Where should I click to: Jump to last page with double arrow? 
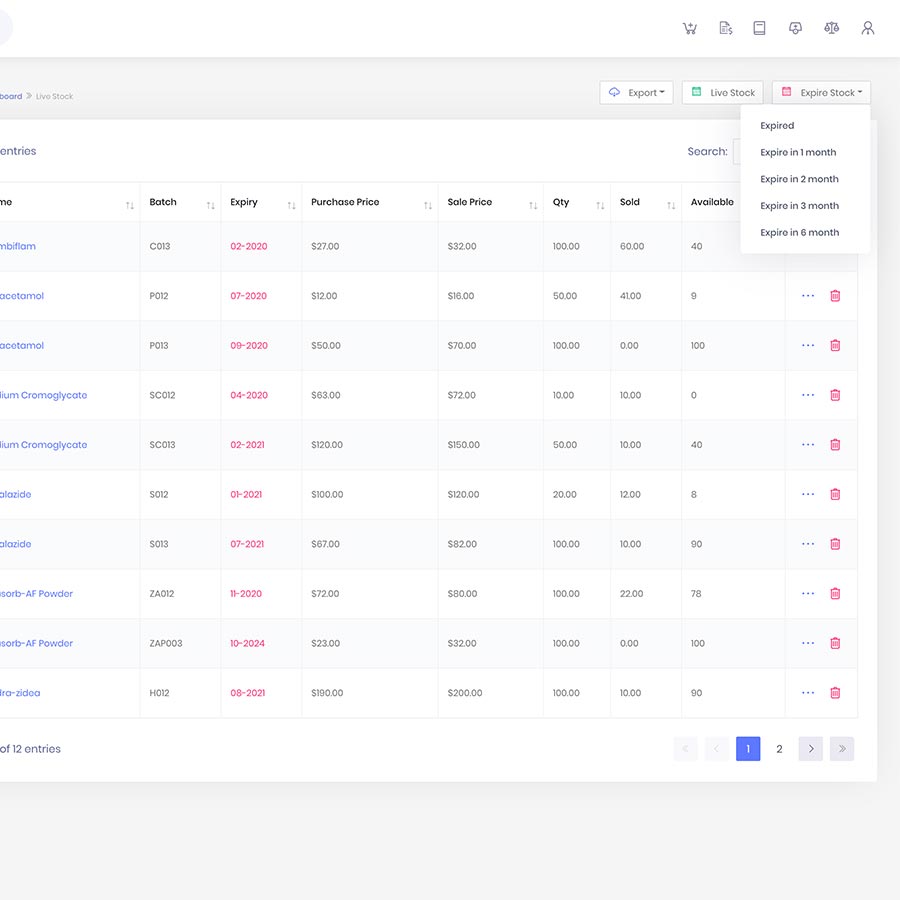[842, 749]
